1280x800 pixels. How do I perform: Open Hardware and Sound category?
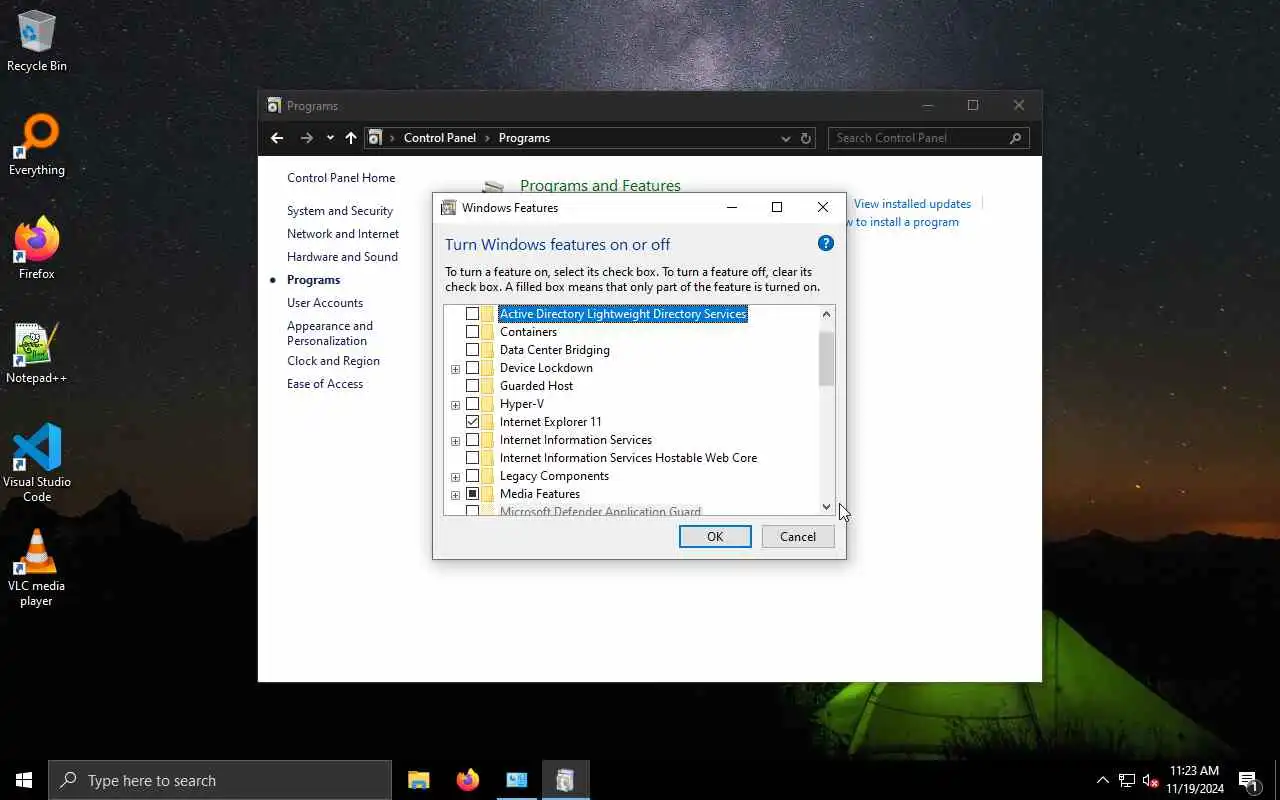pos(342,257)
